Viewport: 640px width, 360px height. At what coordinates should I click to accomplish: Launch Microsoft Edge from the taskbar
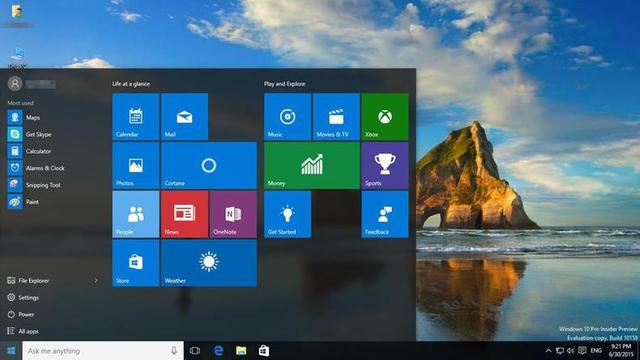(219, 351)
